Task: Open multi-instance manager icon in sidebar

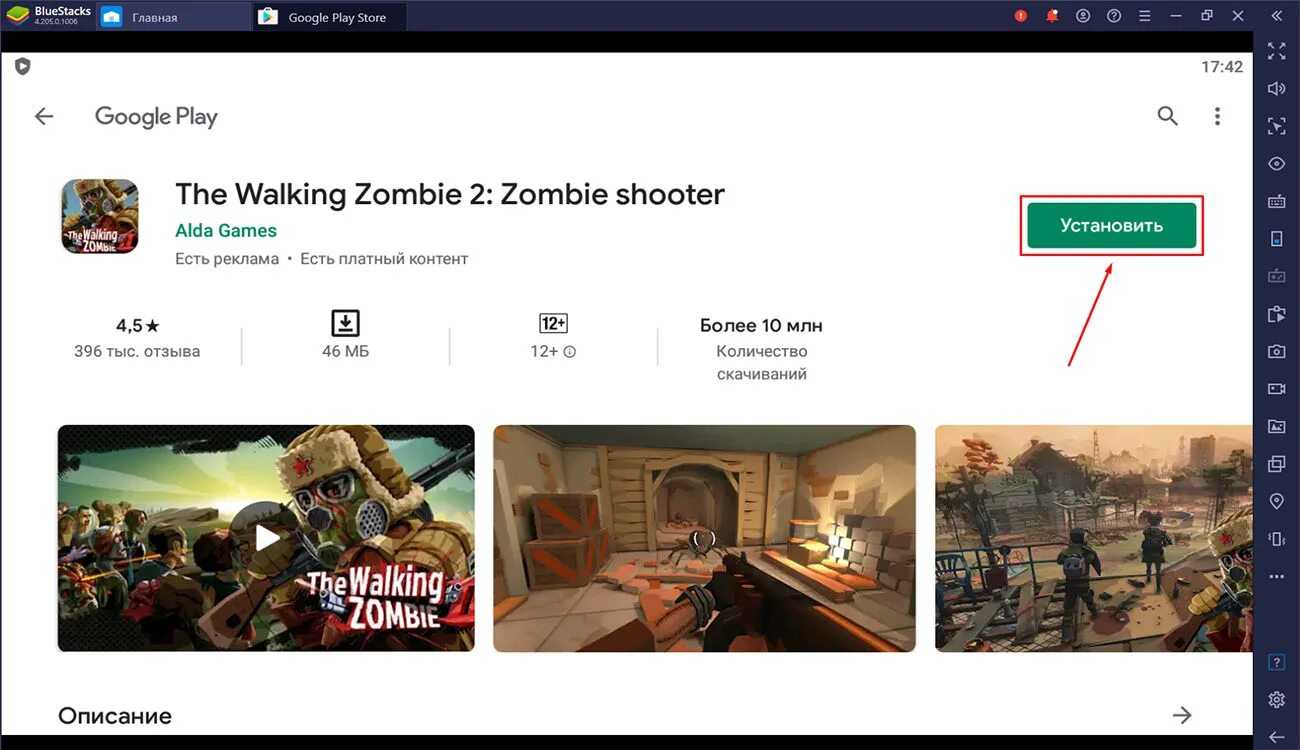Action: click(1276, 464)
